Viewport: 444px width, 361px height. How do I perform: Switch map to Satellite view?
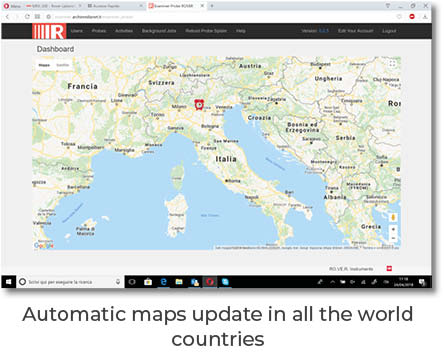[x=63, y=65]
